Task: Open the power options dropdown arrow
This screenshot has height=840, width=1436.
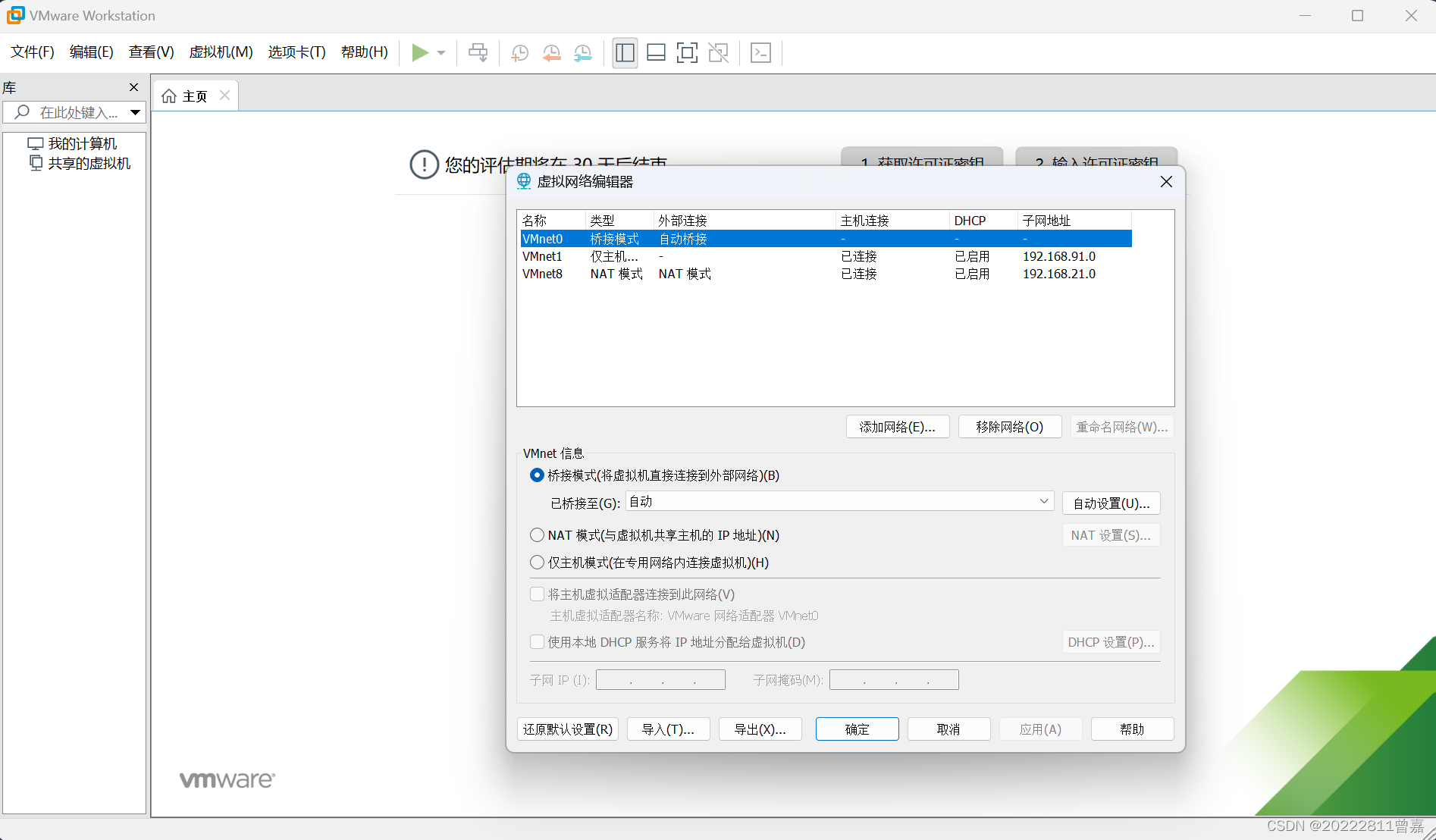Action: click(441, 53)
